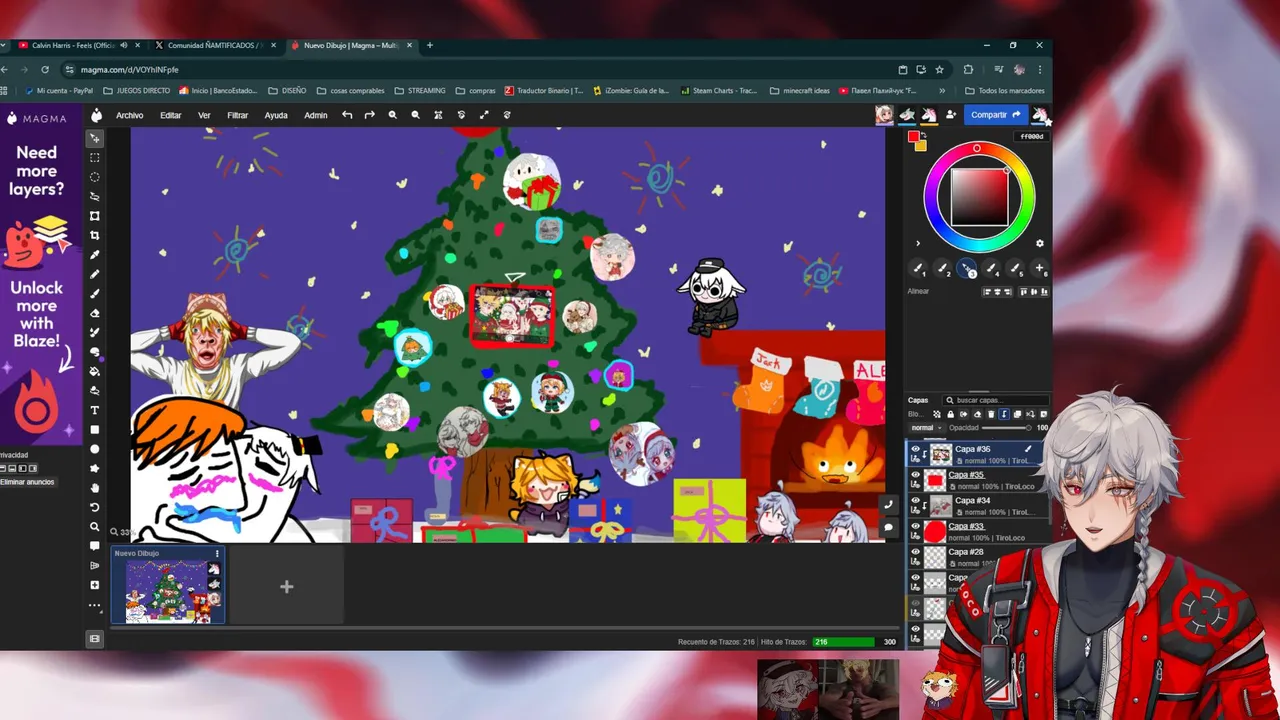Toggle the filmstrip panel button at bottom left
The height and width of the screenshot is (720, 1280).
point(95,638)
